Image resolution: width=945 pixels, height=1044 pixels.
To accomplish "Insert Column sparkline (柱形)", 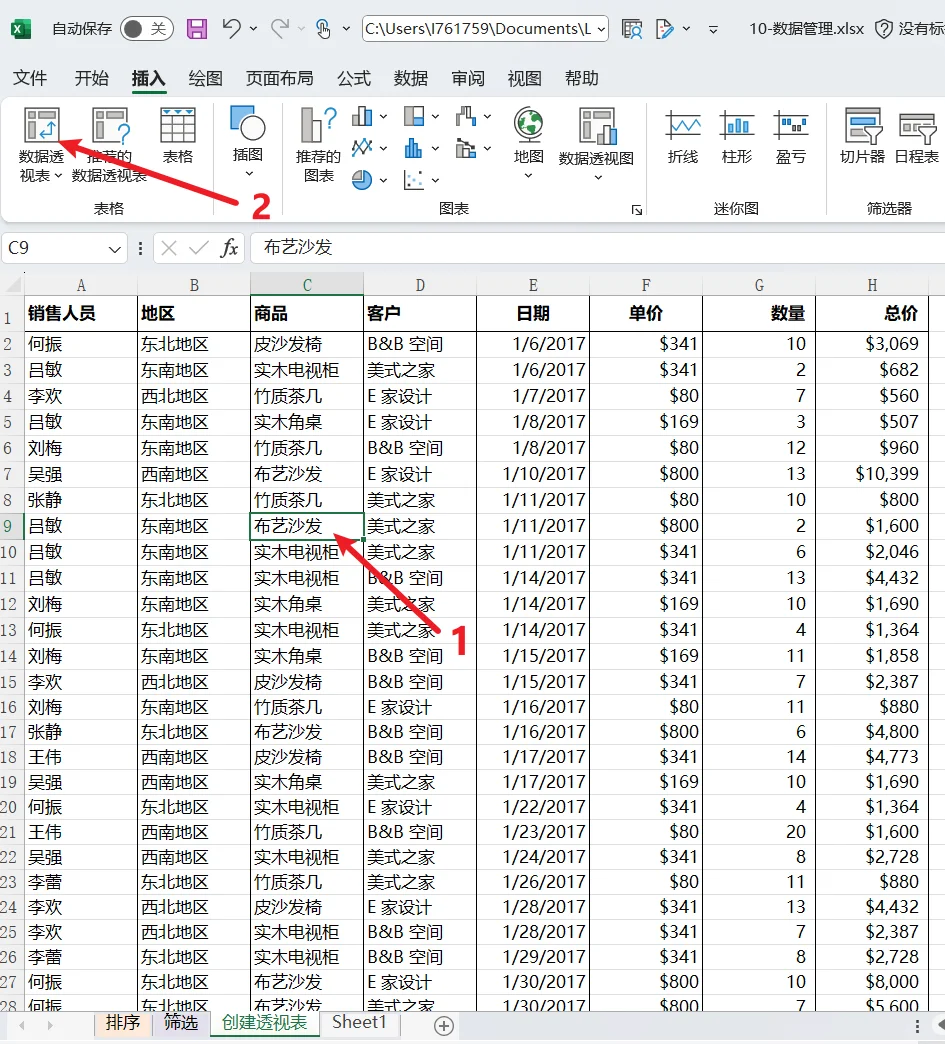I will tap(737, 137).
